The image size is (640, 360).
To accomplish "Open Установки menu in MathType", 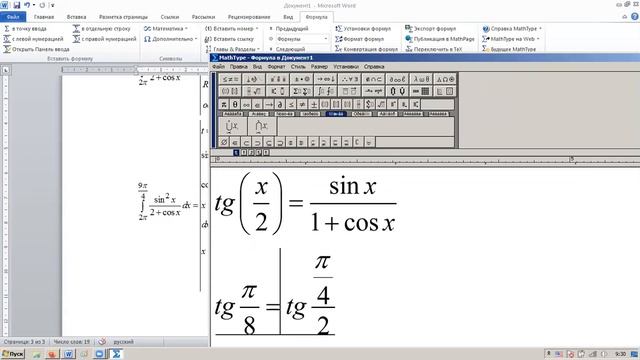I will tap(346, 67).
